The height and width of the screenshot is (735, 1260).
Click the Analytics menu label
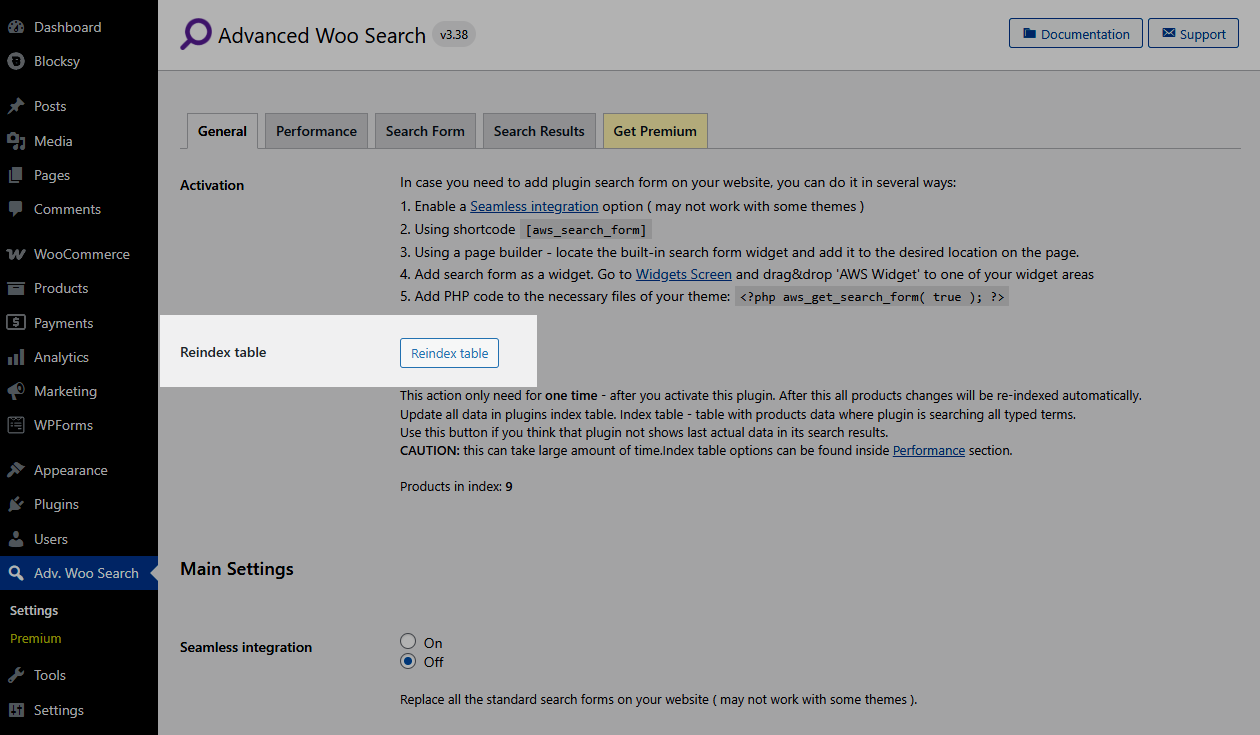pyautogui.click(x=61, y=357)
